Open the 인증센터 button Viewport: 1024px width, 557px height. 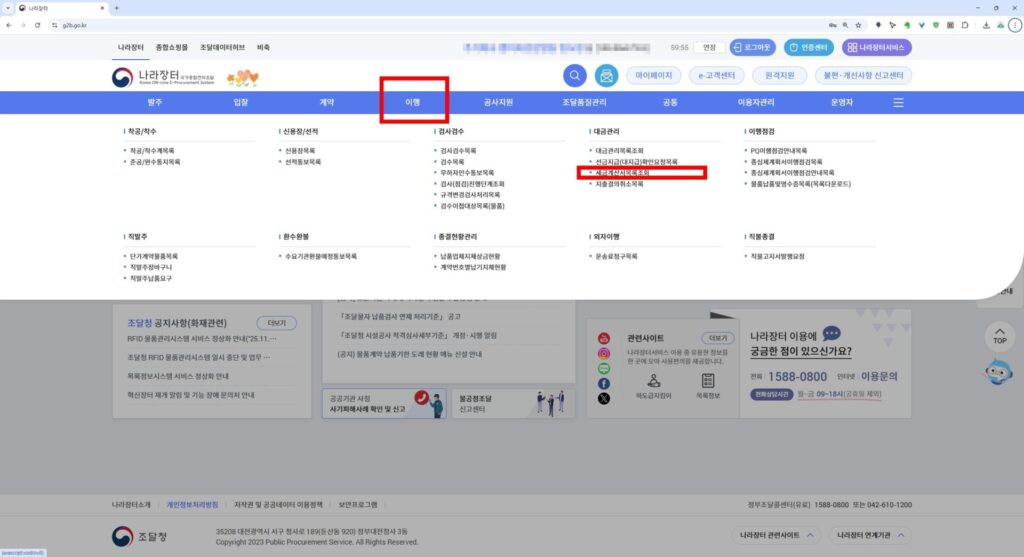point(808,48)
